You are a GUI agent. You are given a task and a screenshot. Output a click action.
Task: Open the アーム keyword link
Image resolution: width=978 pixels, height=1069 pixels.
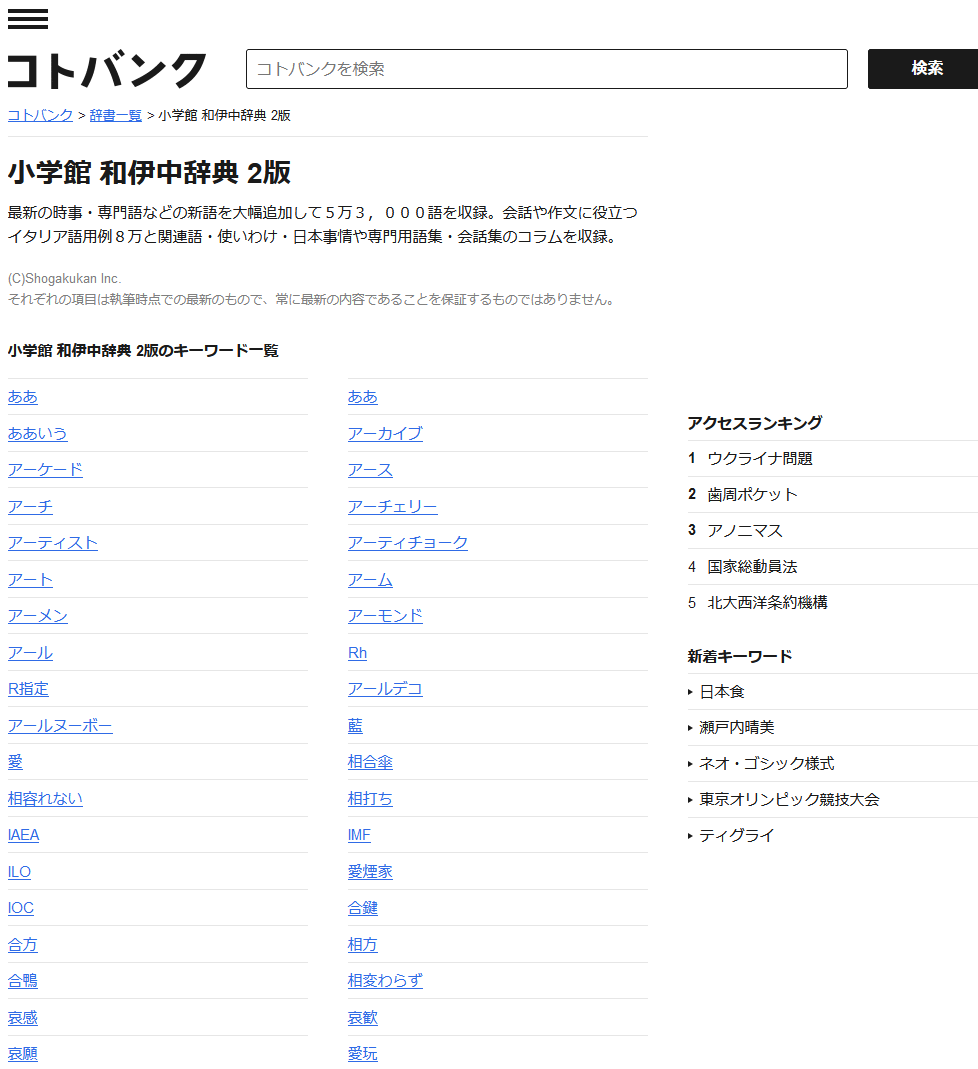coord(370,579)
